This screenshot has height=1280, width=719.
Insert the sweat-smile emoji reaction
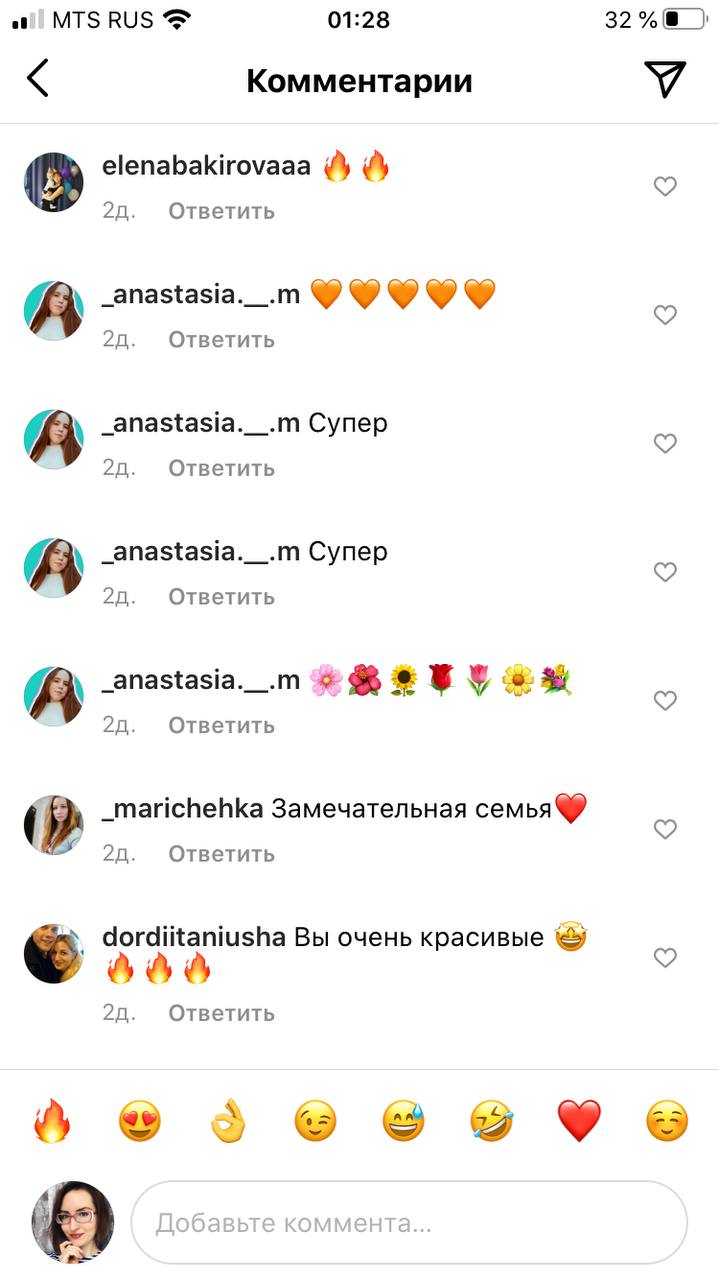click(403, 1121)
